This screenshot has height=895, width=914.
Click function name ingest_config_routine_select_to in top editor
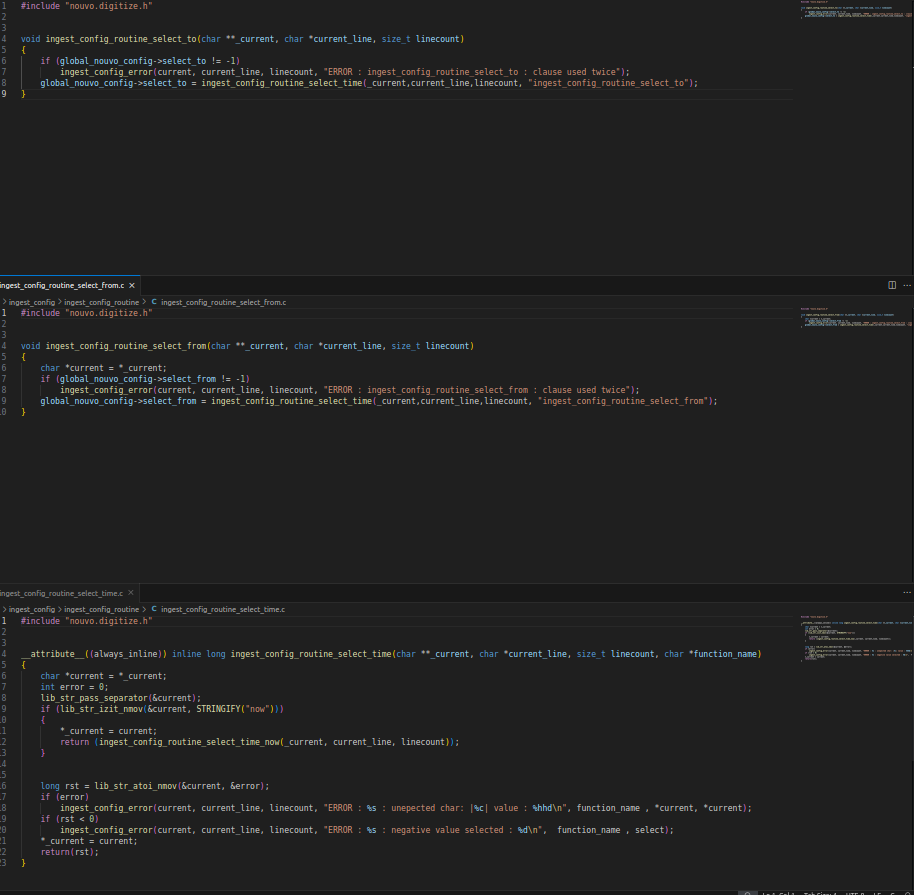[121, 39]
